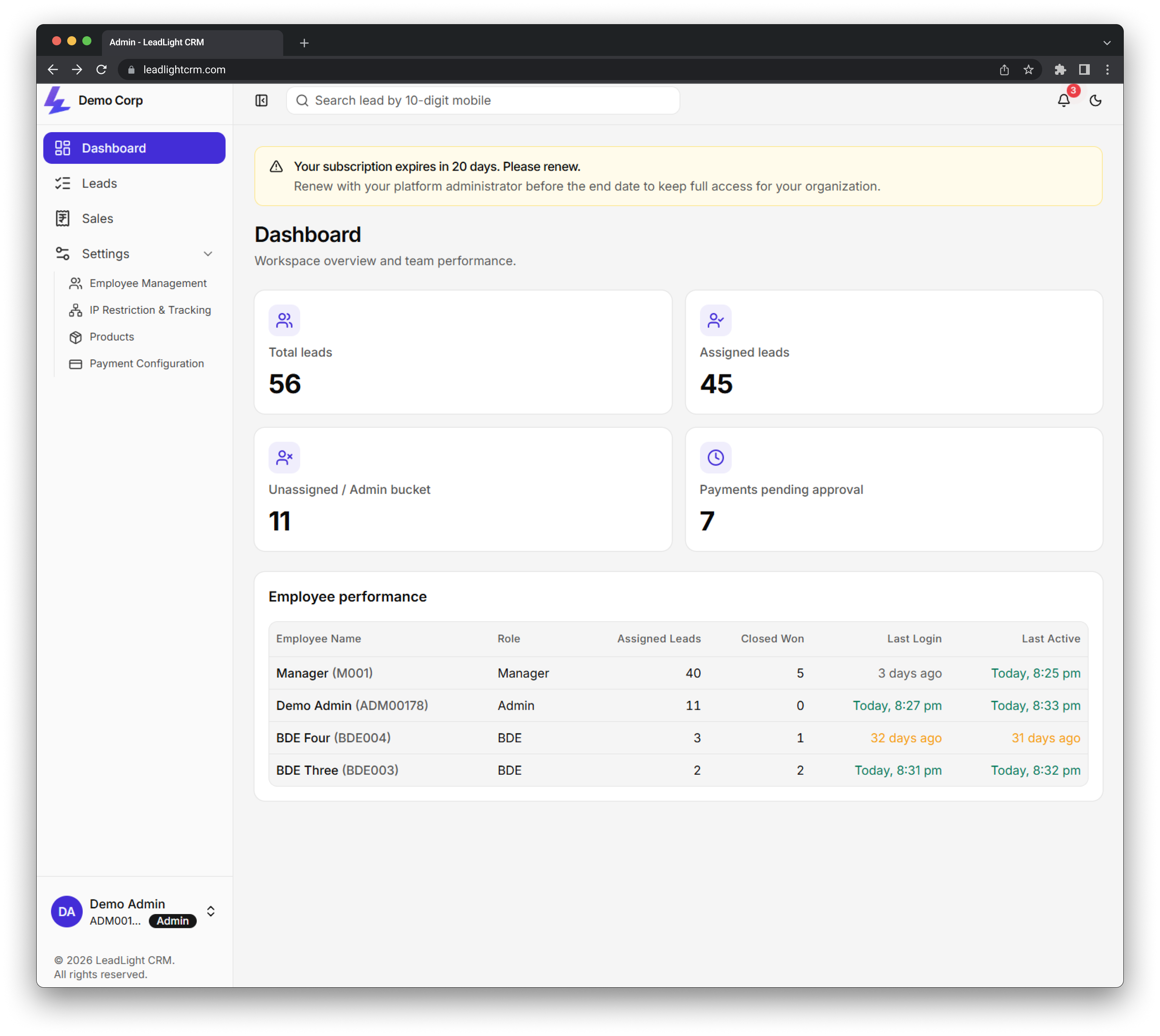Collapse the Settings menu chevron
The height and width of the screenshot is (1036, 1160).
208,254
